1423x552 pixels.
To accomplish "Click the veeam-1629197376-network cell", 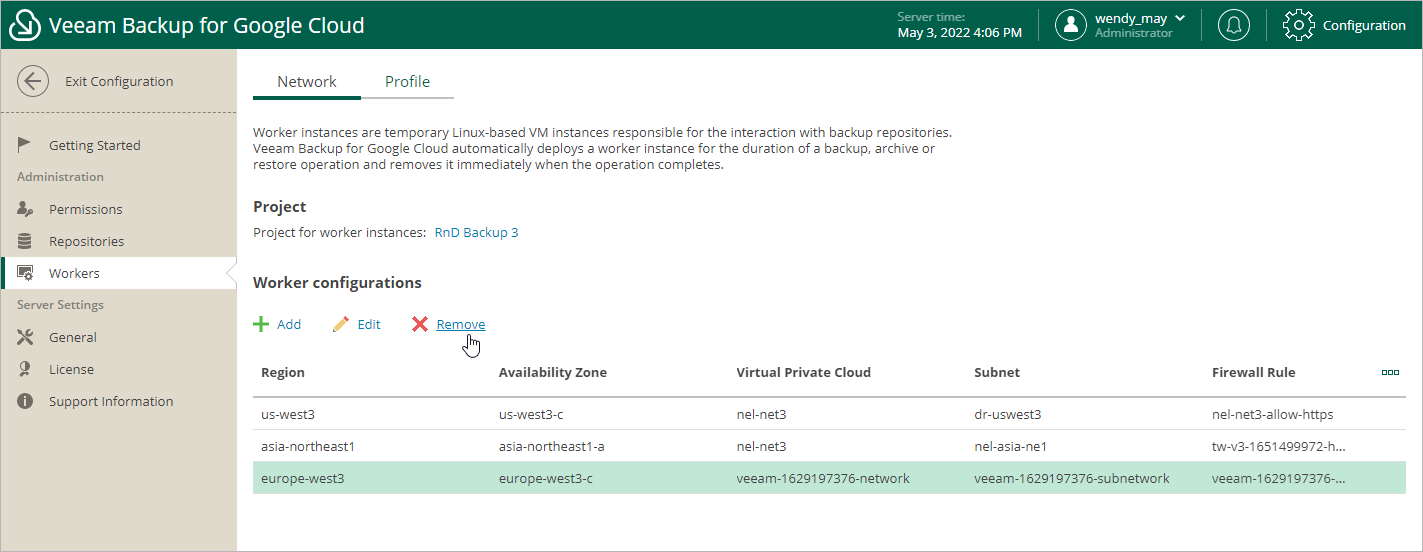I will point(824,478).
